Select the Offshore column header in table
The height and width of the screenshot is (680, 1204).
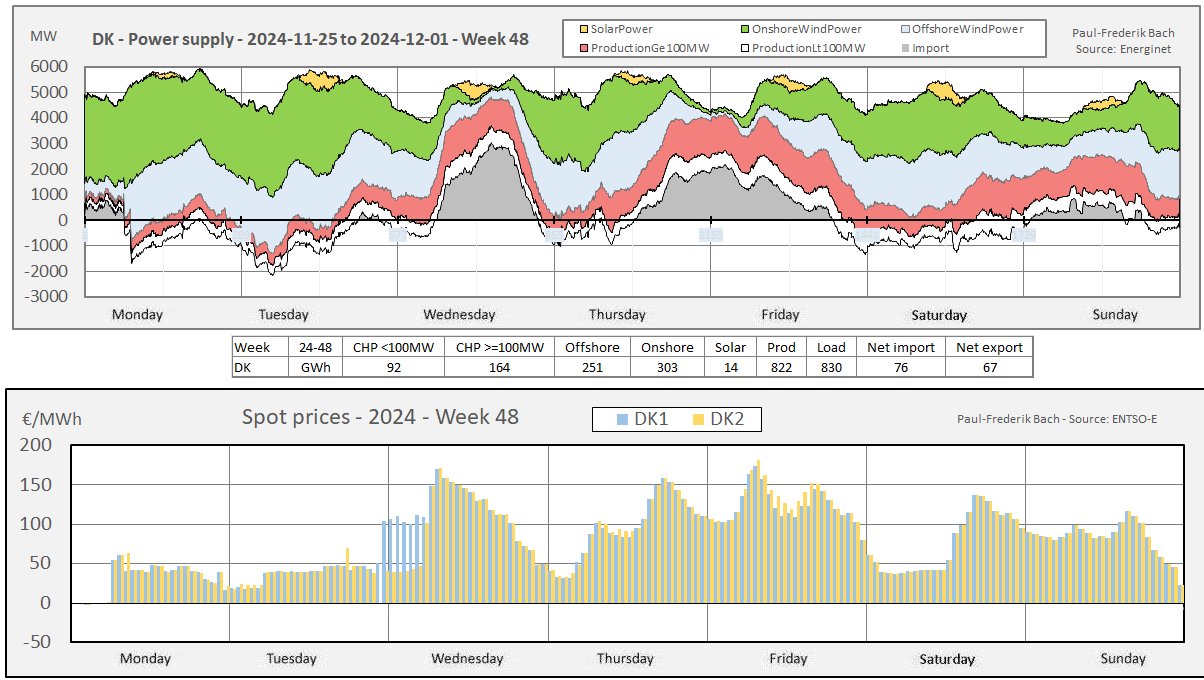pos(592,347)
